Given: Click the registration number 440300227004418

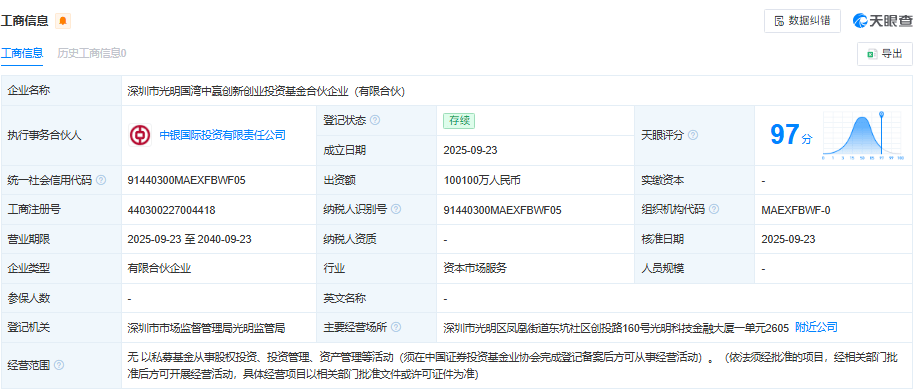Looking at the screenshot, I should (171, 210).
